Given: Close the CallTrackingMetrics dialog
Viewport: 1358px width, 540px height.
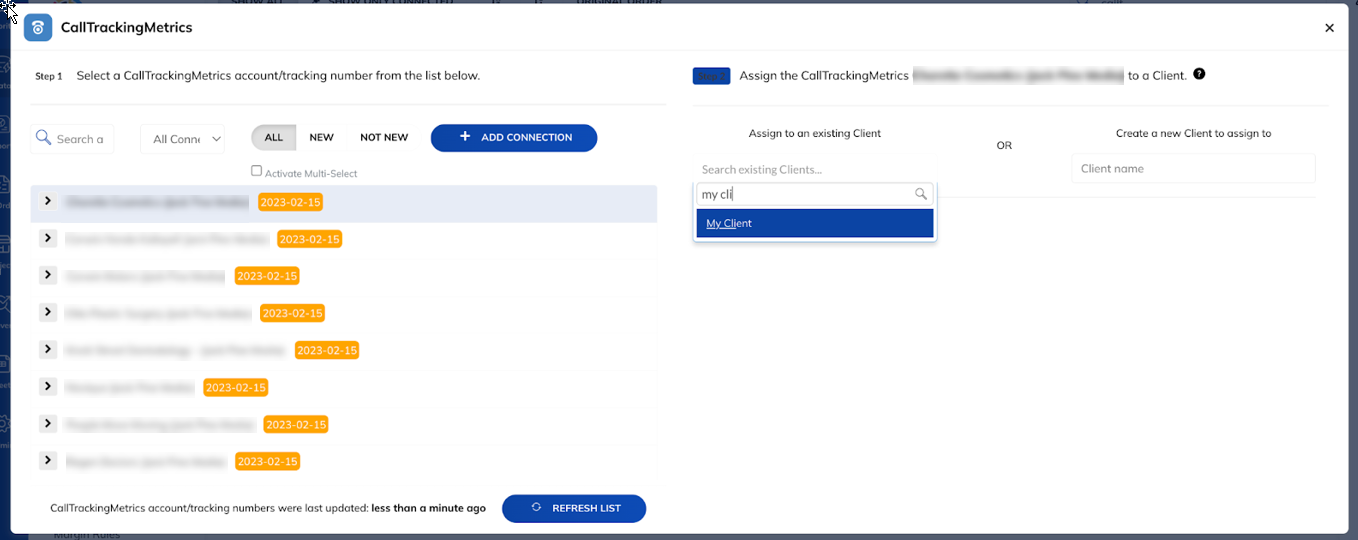Looking at the screenshot, I should 1329,28.
